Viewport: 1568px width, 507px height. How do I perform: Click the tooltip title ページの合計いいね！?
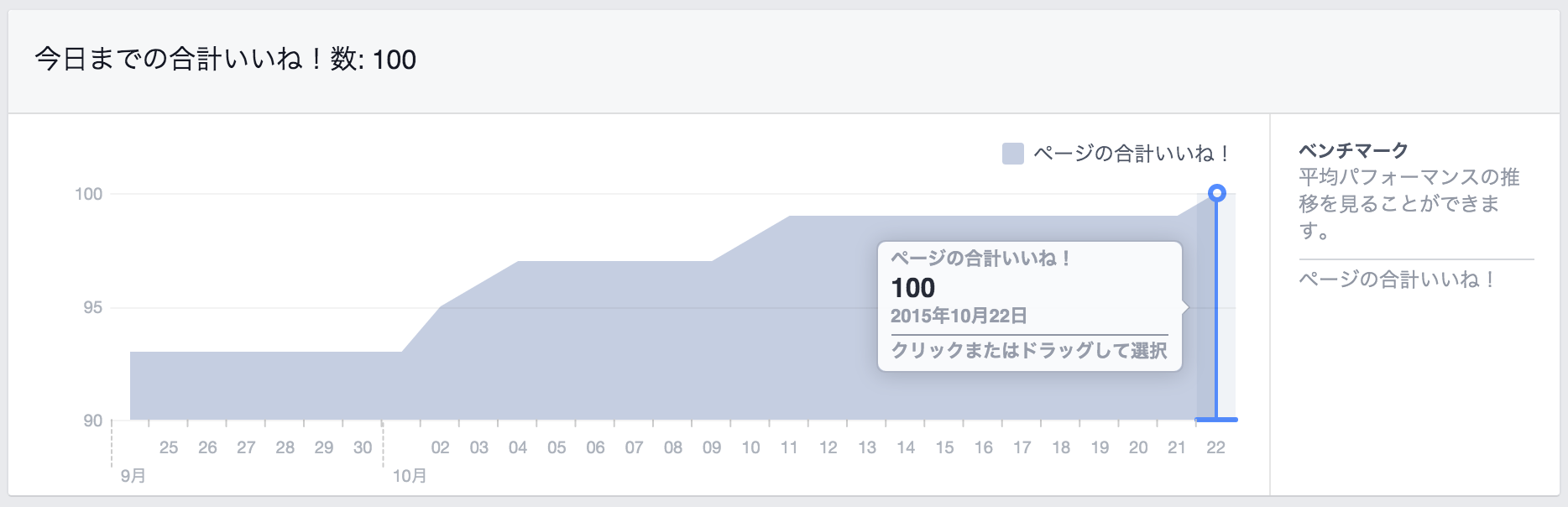980,258
